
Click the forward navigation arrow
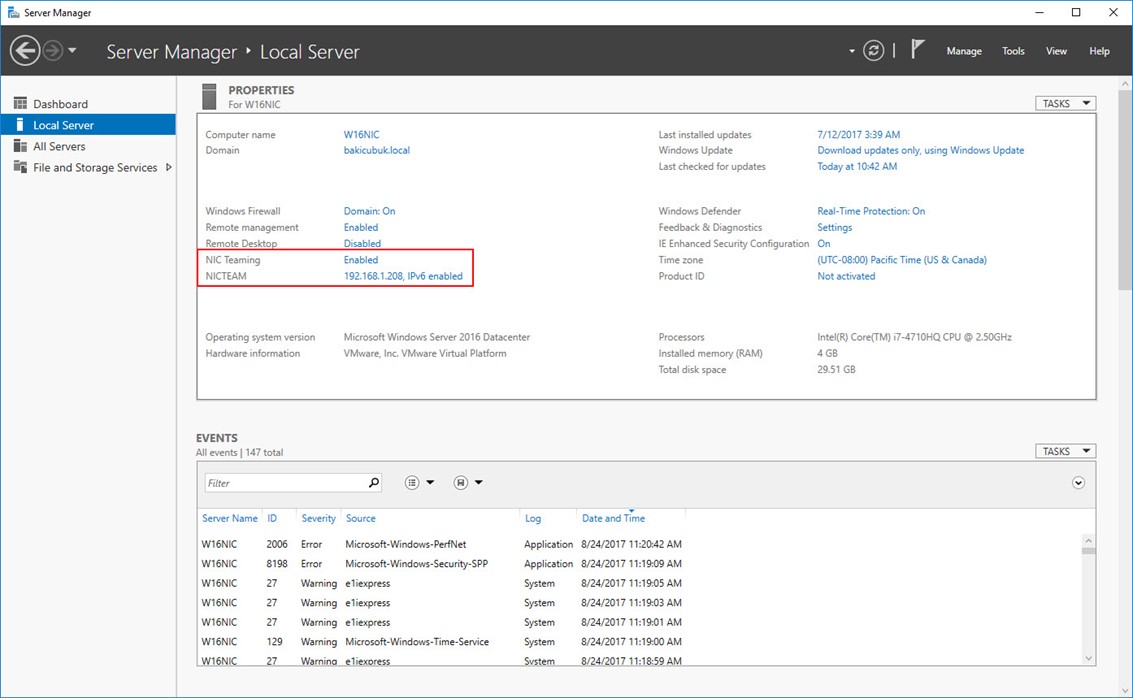(53, 51)
